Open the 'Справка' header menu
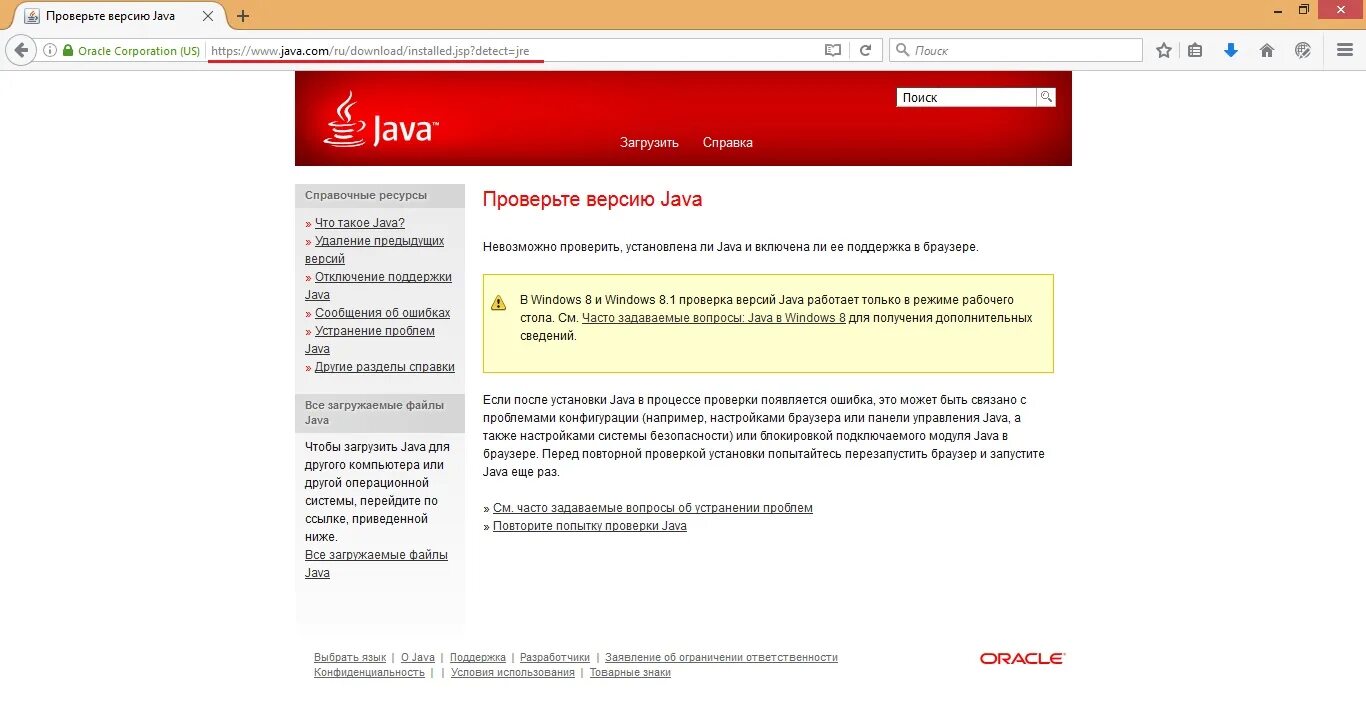The height and width of the screenshot is (728, 1366). [x=728, y=143]
